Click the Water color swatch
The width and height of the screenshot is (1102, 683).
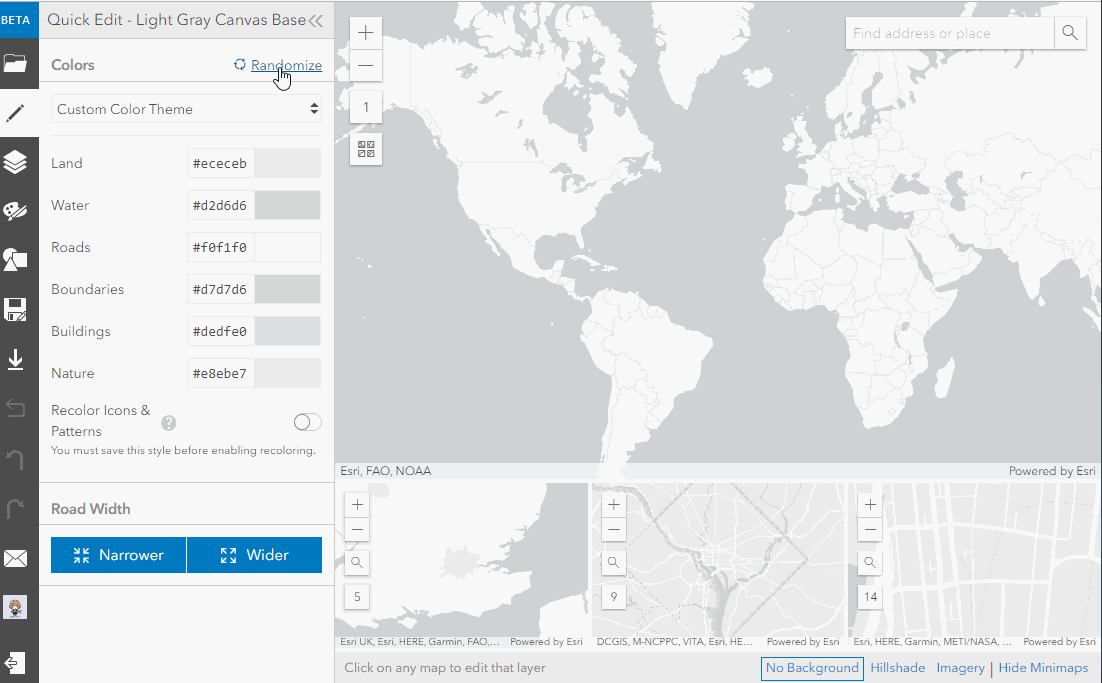tap(287, 205)
